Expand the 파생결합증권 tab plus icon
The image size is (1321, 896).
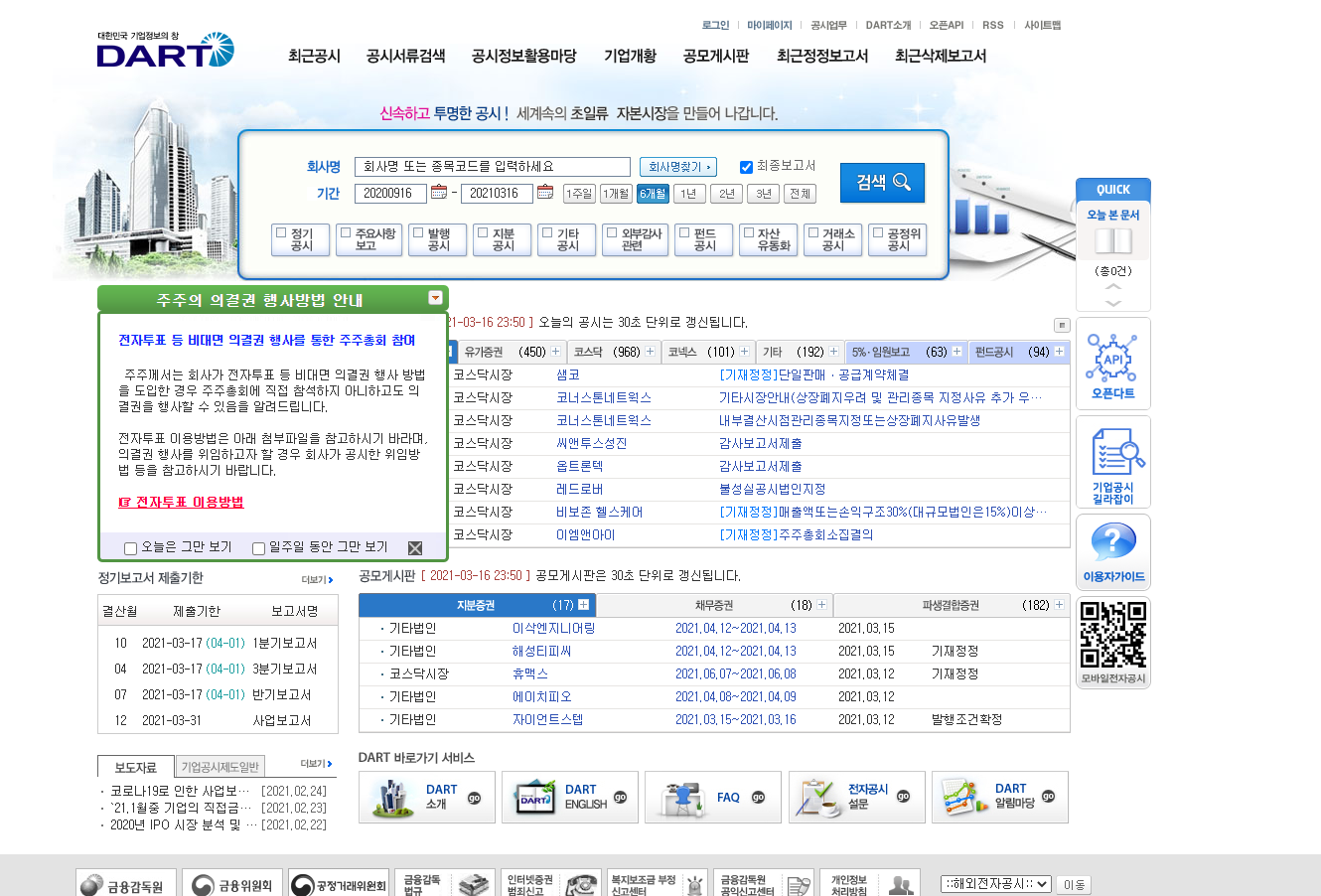1059,605
